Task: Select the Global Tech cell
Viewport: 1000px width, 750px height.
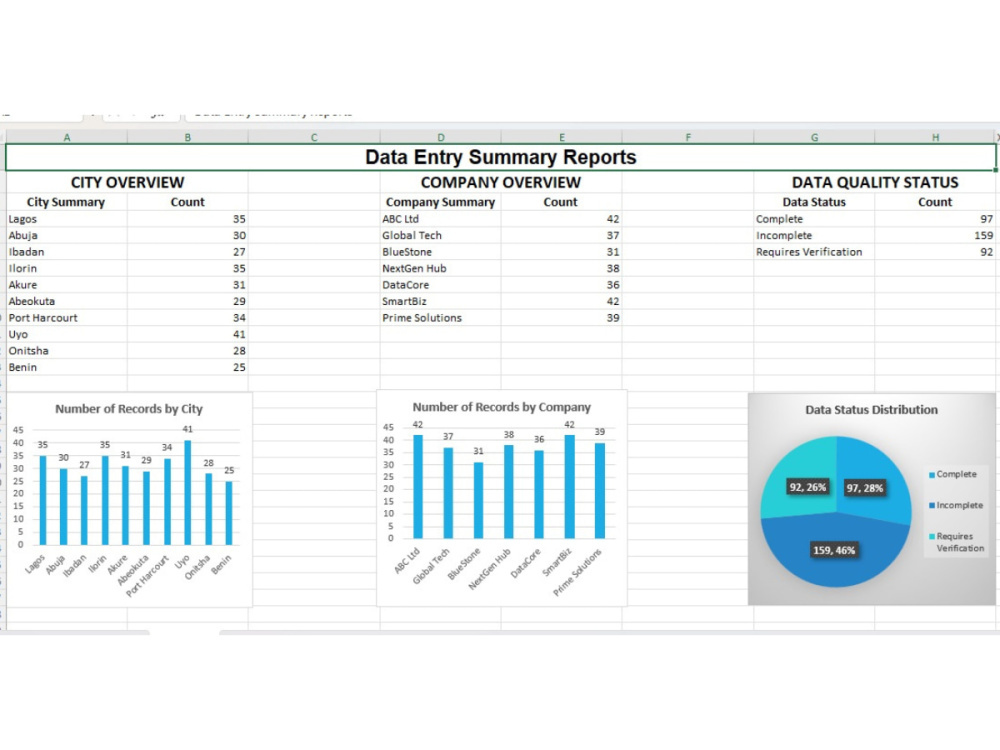Action: [440, 235]
